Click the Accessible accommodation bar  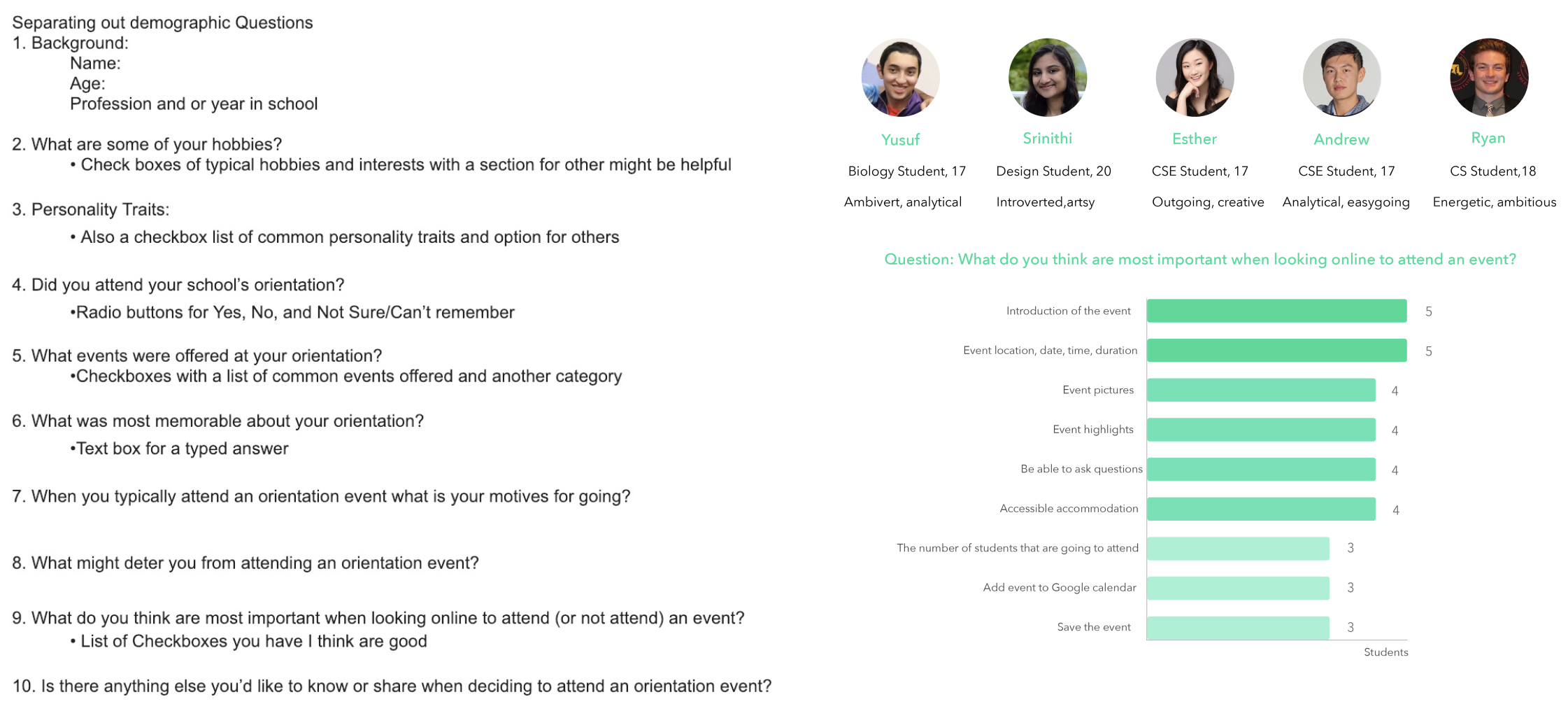click(1261, 509)
